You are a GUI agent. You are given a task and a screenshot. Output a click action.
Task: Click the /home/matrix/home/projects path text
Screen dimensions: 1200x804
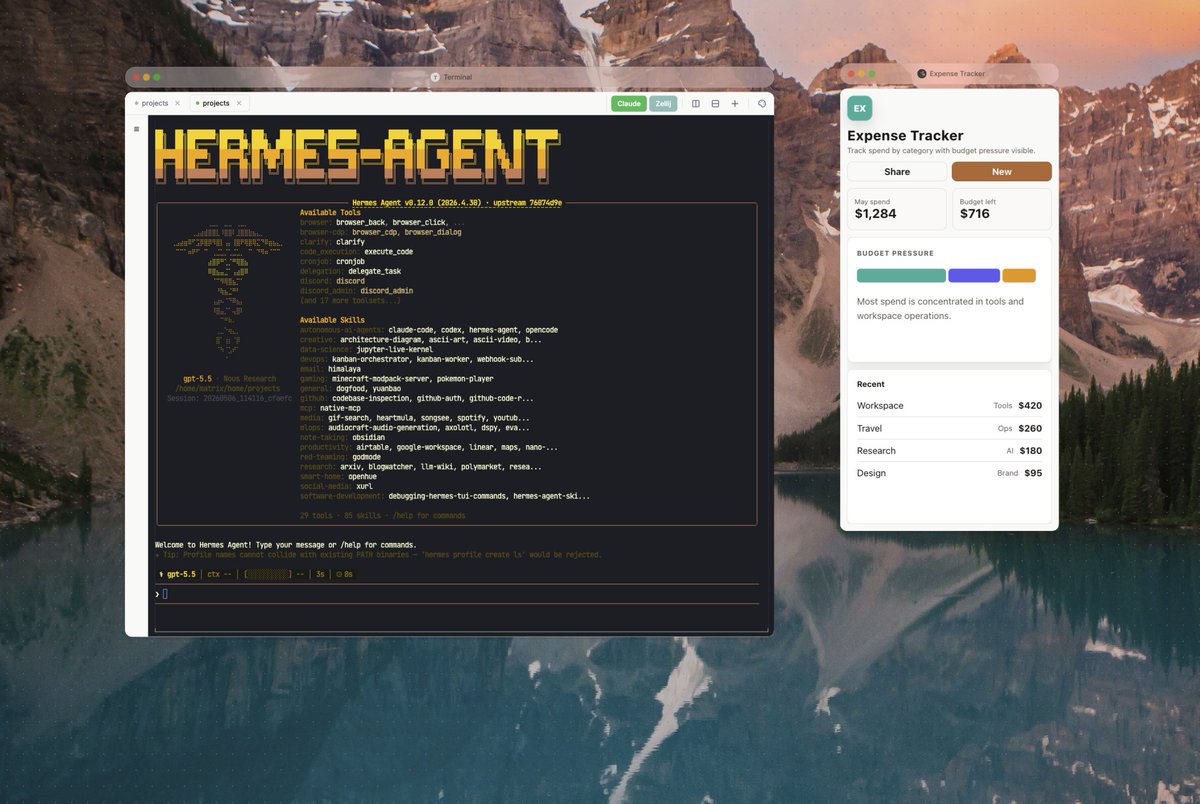pos(228,389)
